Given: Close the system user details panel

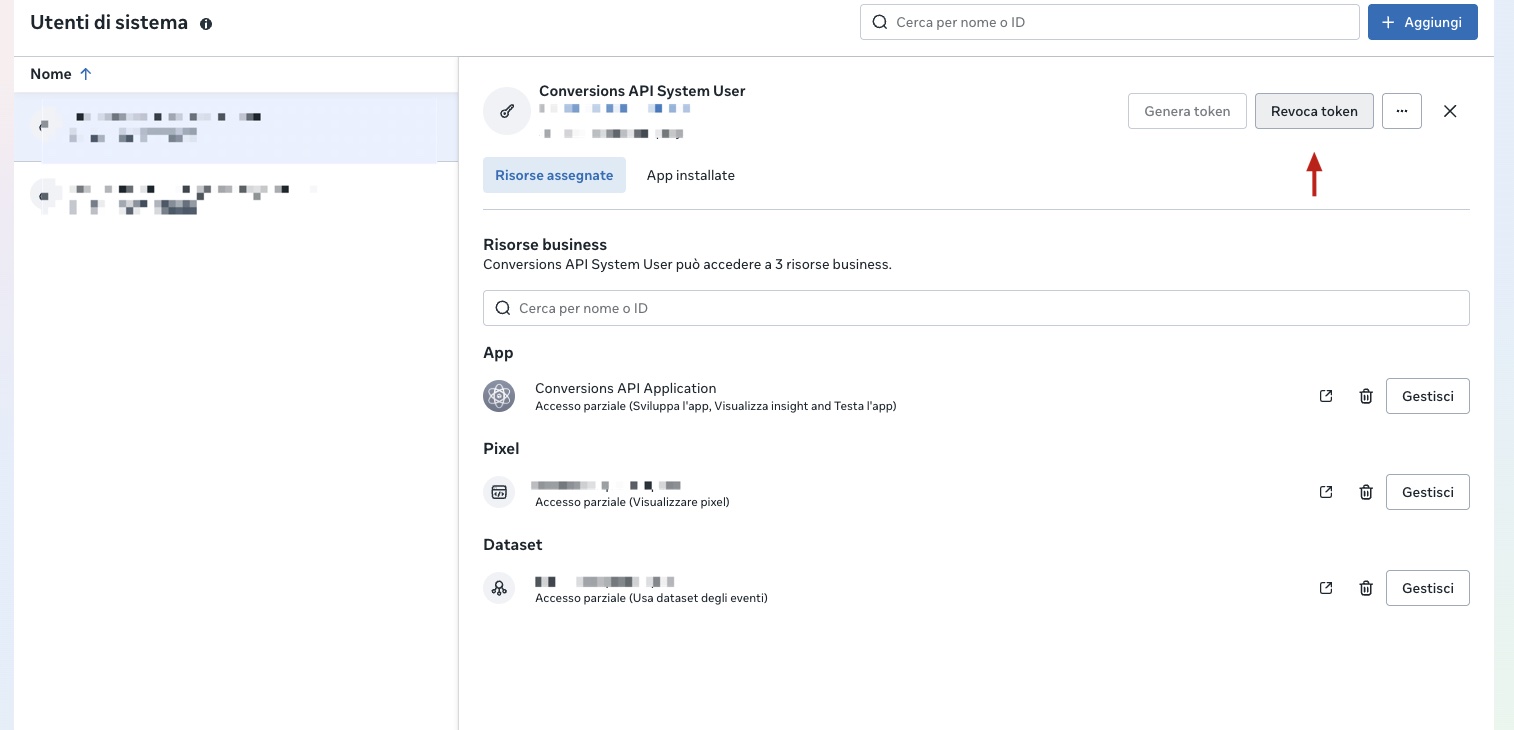Looking at the screenshot, I should pos(1450,111).
